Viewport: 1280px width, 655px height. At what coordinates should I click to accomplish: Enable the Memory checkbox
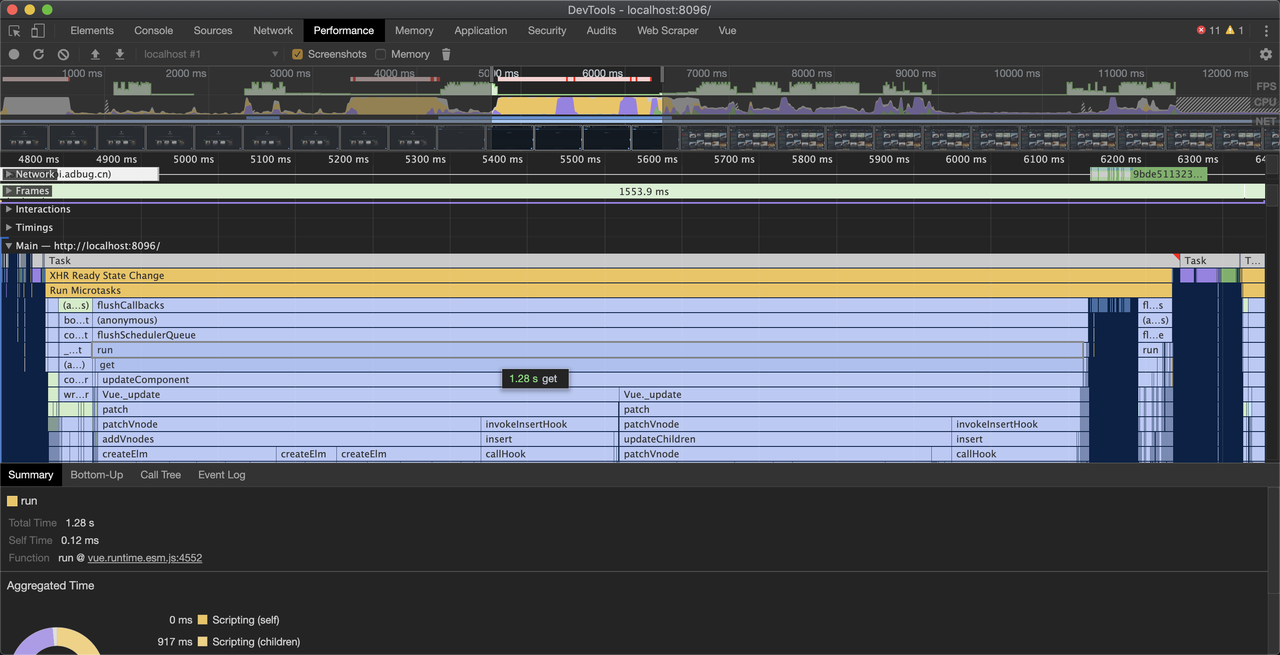(380, 54)
